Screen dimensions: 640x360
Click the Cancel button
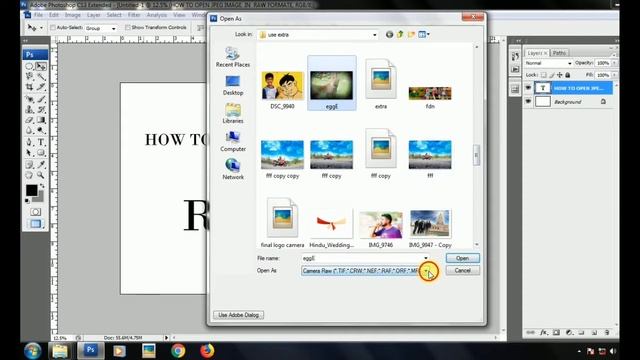[462, 270]
